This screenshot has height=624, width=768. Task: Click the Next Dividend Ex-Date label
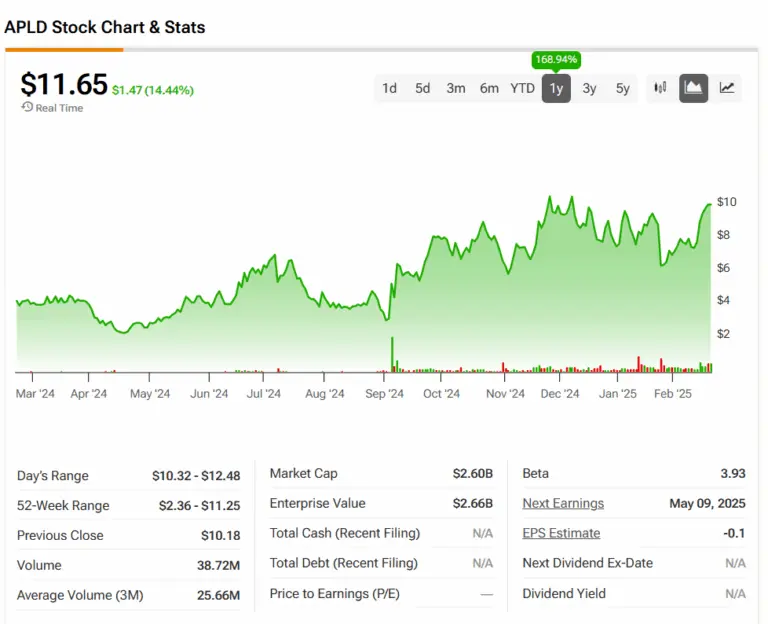(587, 563)
